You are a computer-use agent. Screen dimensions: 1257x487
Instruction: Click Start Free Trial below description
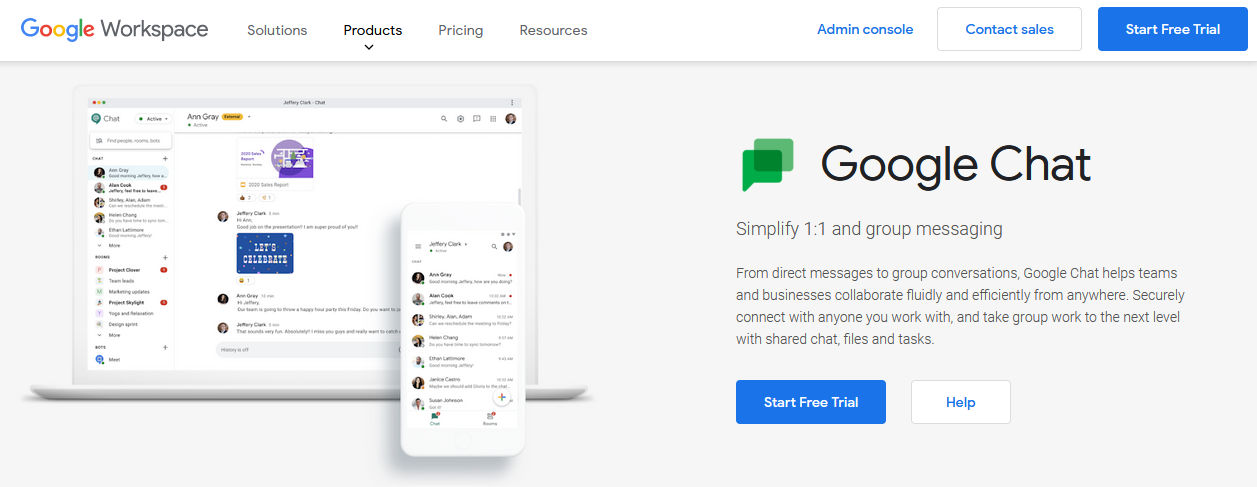point(811,402)
